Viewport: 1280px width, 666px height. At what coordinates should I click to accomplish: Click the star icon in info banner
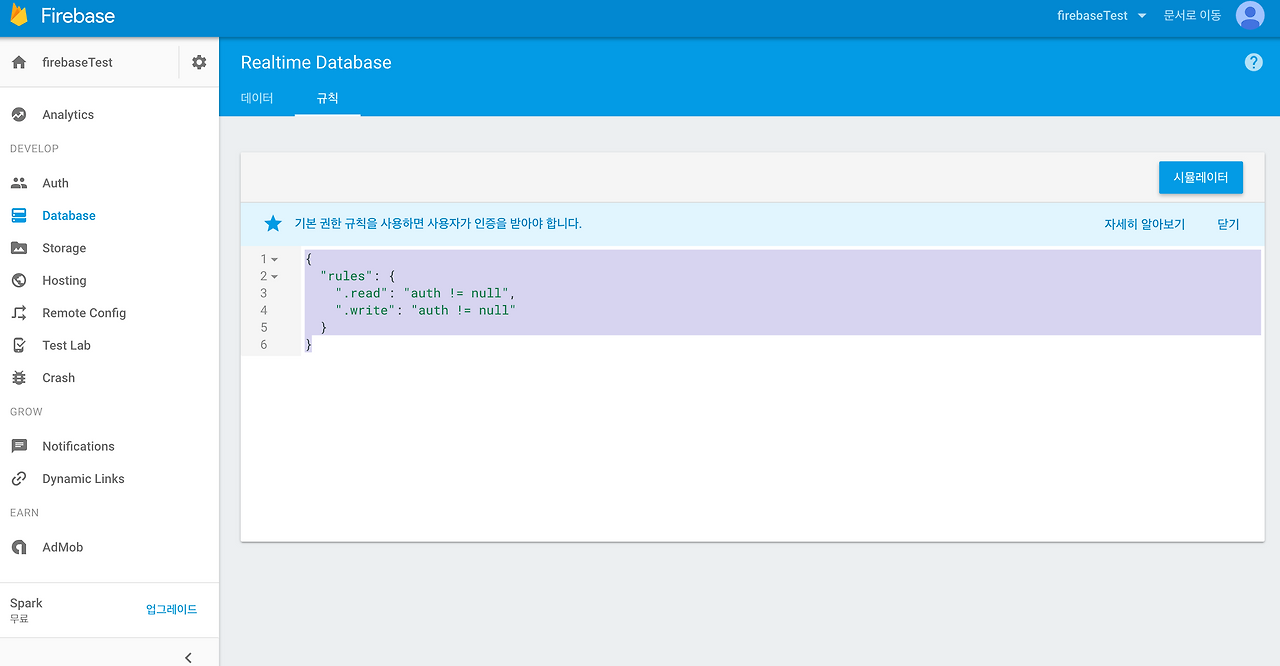(273, 224)
